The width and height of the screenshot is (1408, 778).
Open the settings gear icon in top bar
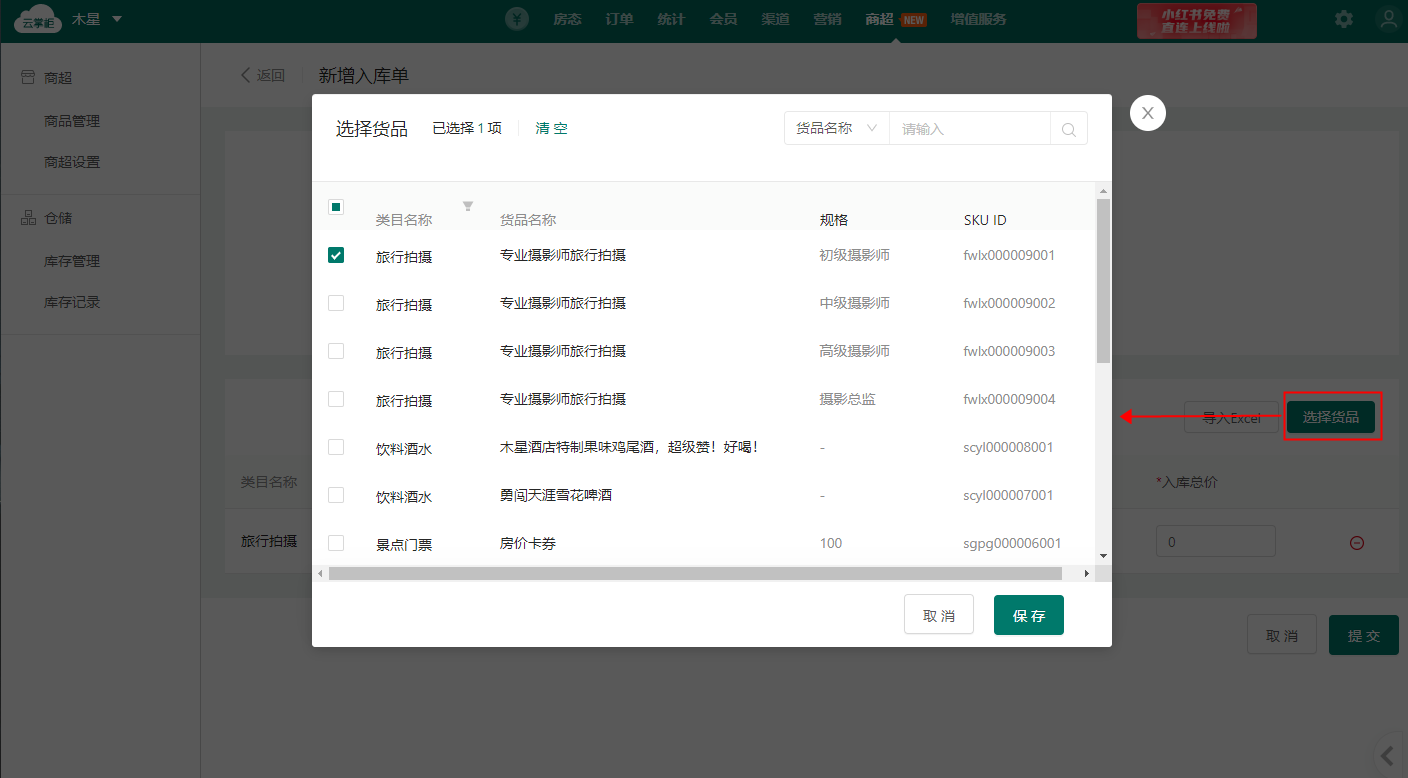1344,19
